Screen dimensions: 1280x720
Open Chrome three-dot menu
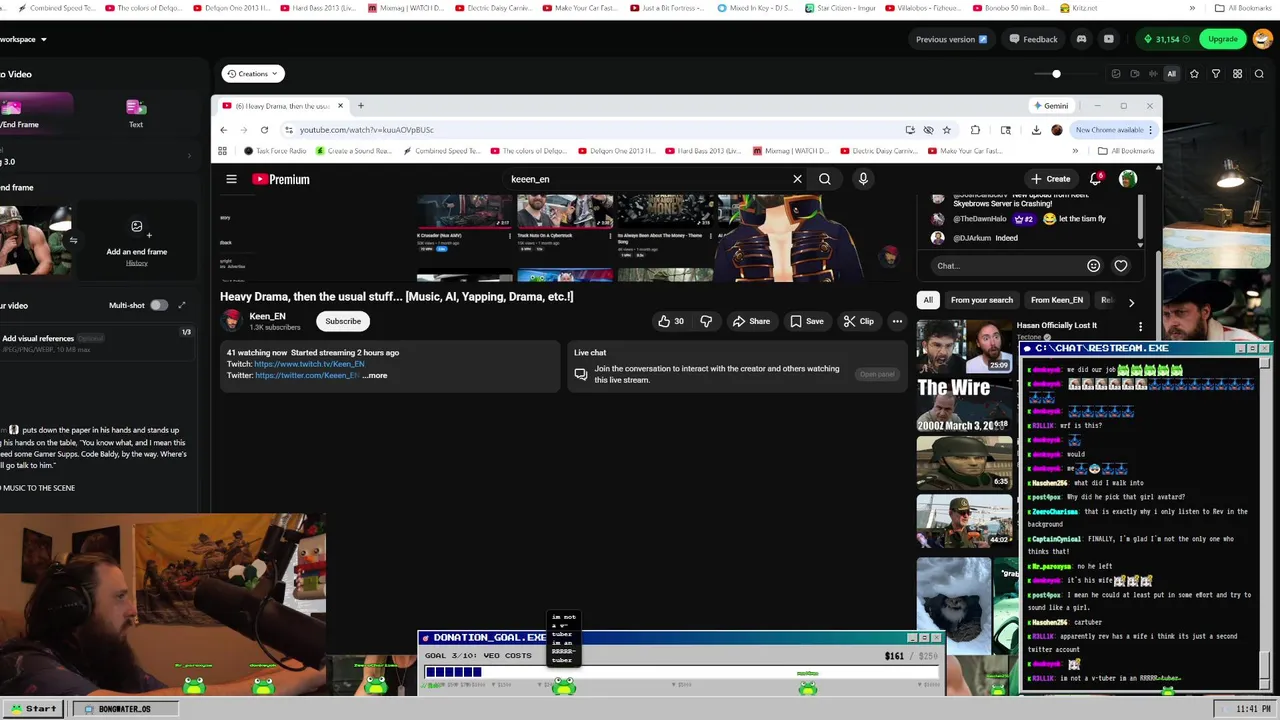[1151, 129]
